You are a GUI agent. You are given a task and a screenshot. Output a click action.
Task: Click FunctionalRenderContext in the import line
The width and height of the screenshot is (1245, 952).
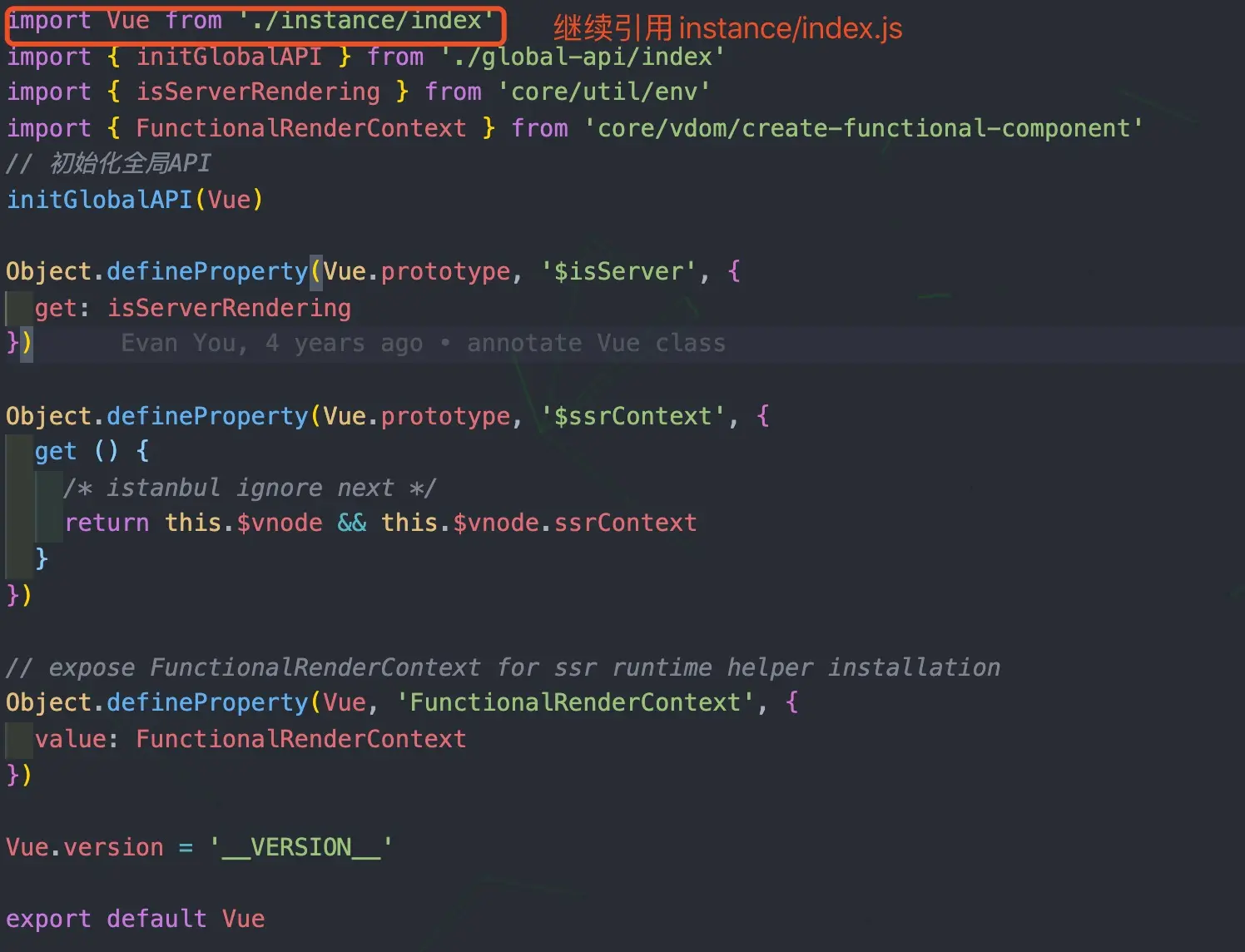point(301,128)
